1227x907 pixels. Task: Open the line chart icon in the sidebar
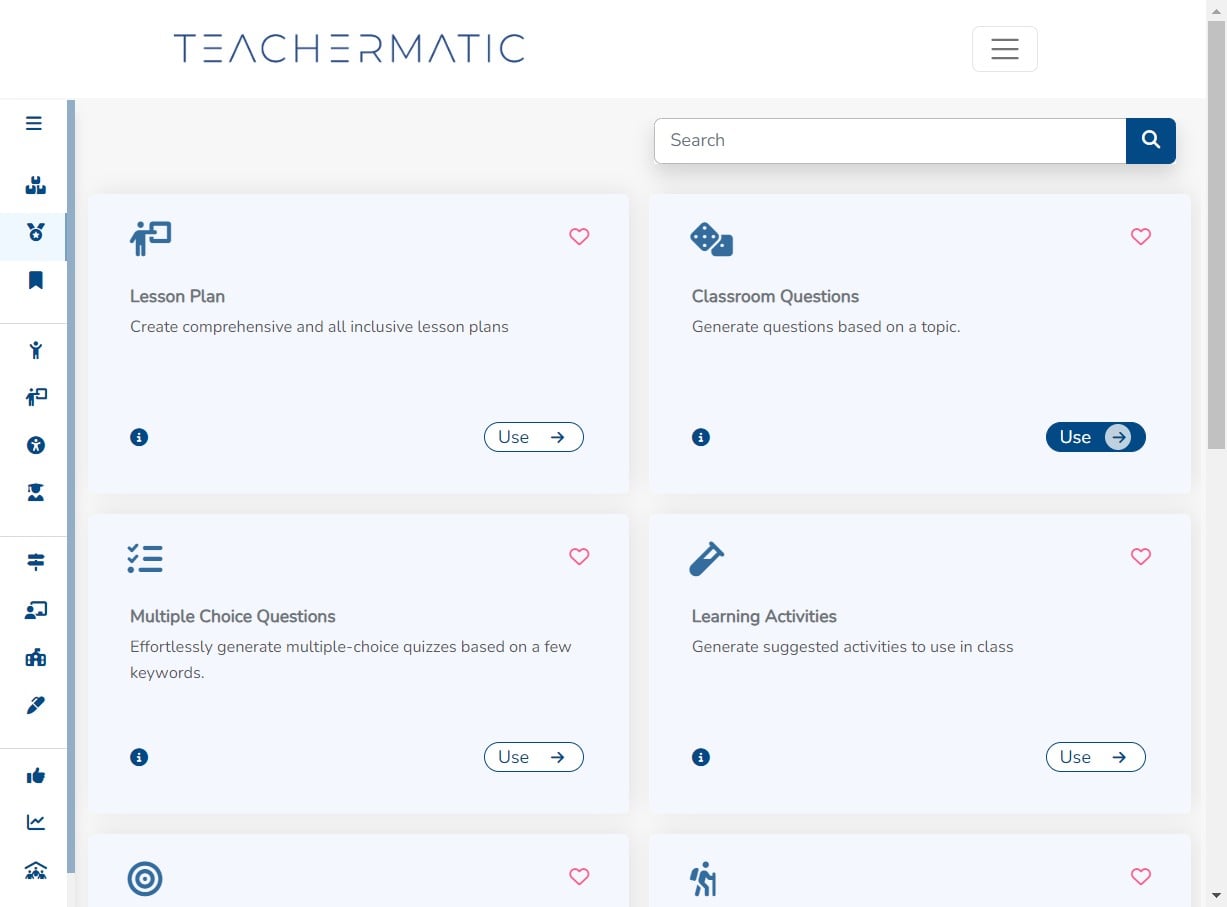point(36,822)
